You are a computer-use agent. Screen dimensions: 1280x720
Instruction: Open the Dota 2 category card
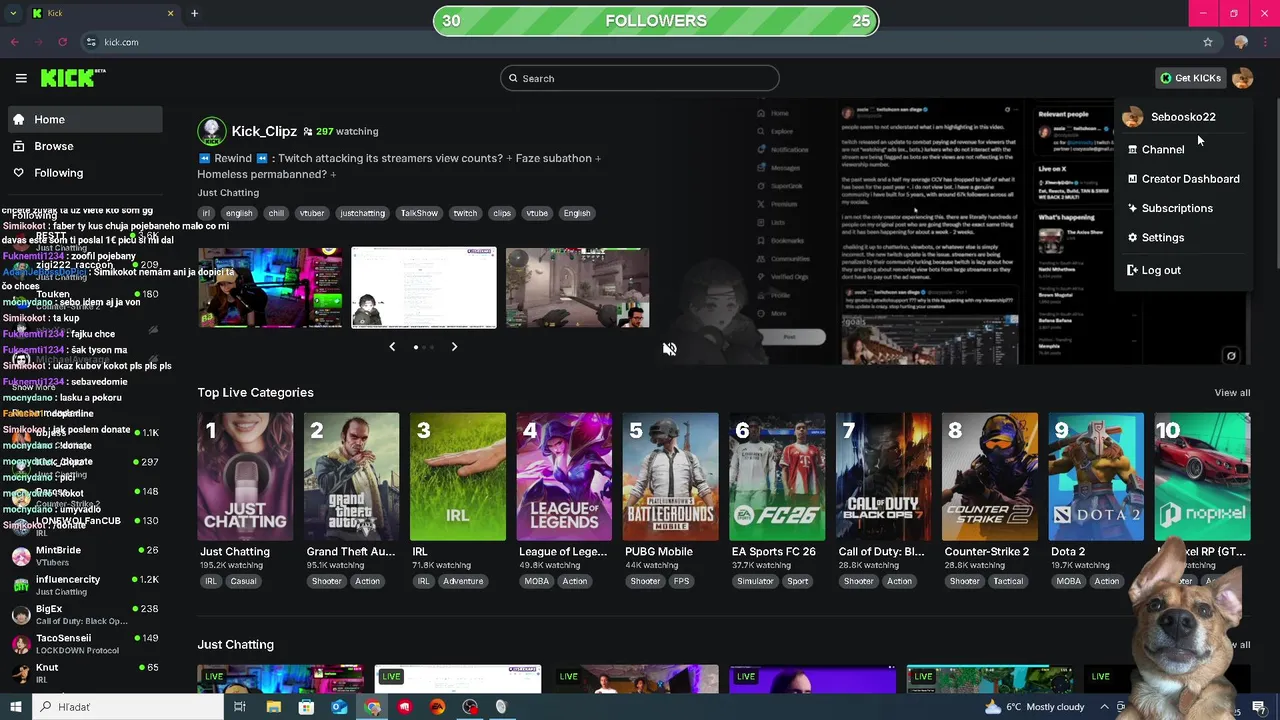(1096, 477)
